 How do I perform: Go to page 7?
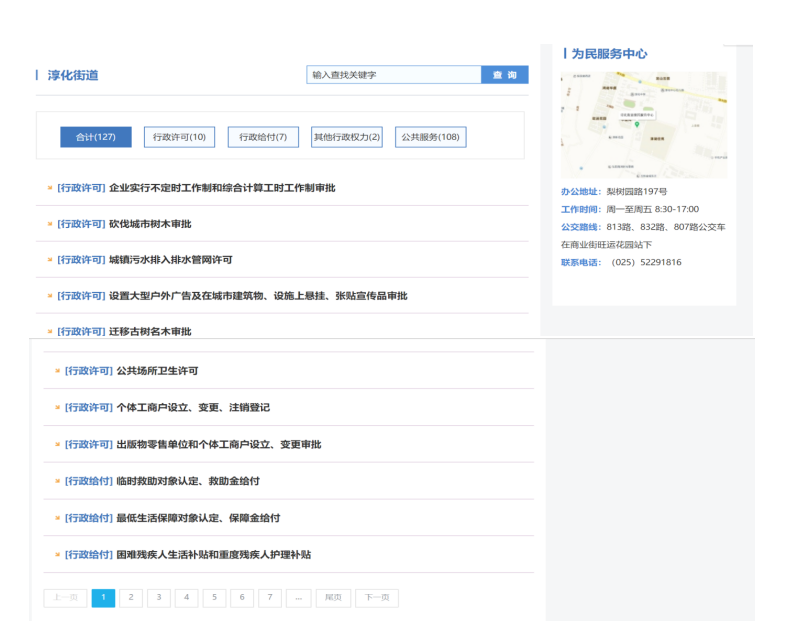point(270,598)
